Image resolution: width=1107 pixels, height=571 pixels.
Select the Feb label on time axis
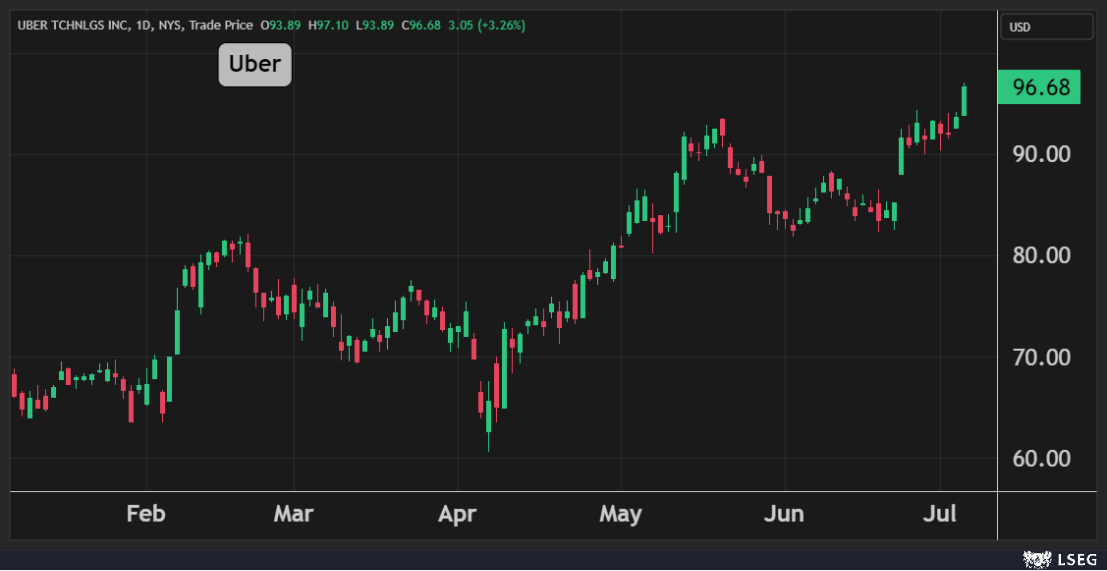(145, 514)
